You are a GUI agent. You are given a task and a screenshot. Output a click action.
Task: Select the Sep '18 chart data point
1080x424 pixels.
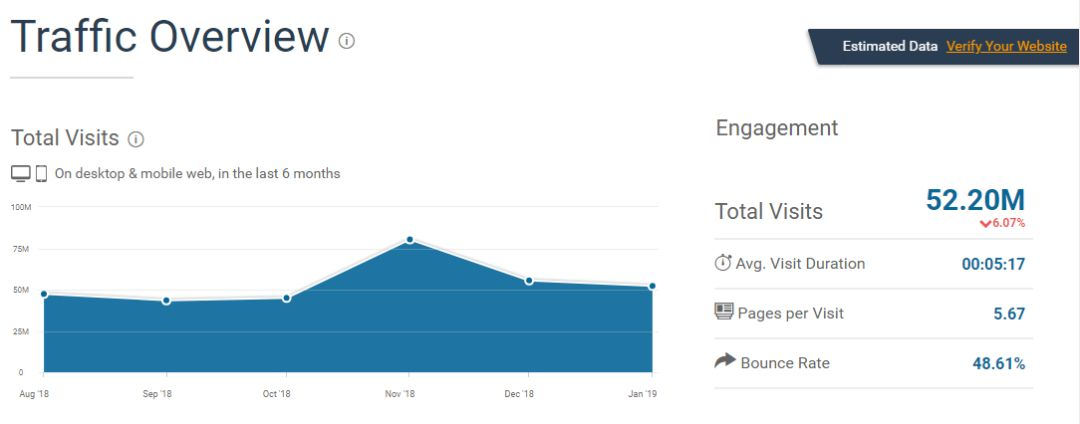[x=166, y=301]
